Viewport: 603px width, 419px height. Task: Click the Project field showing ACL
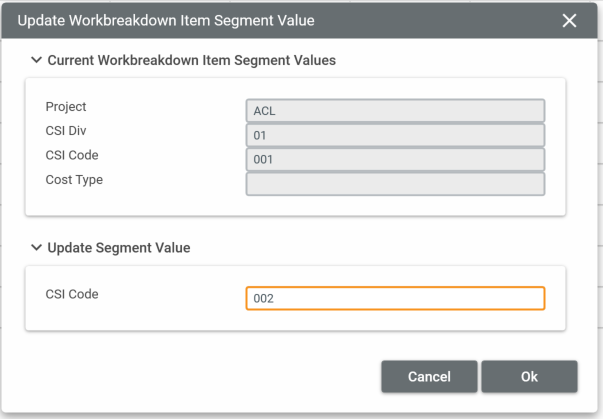[x=395, y=110]
